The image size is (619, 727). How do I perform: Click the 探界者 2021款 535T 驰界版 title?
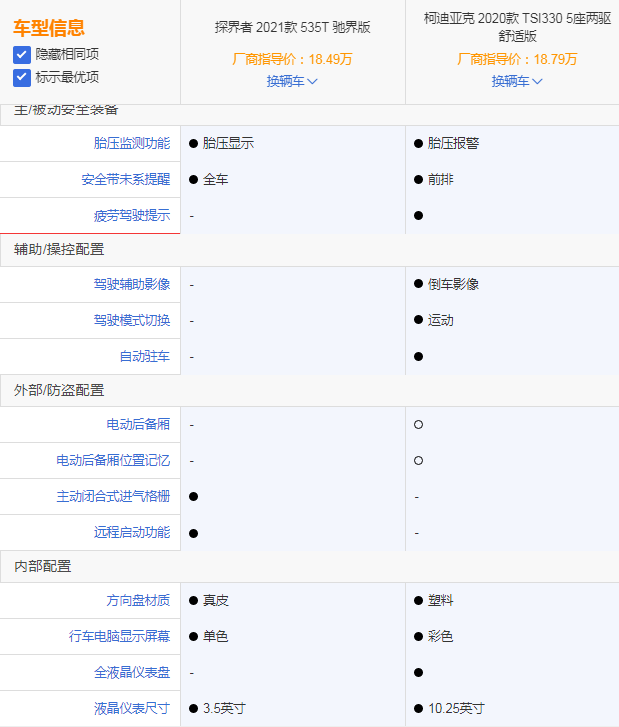tap(292, 27)
